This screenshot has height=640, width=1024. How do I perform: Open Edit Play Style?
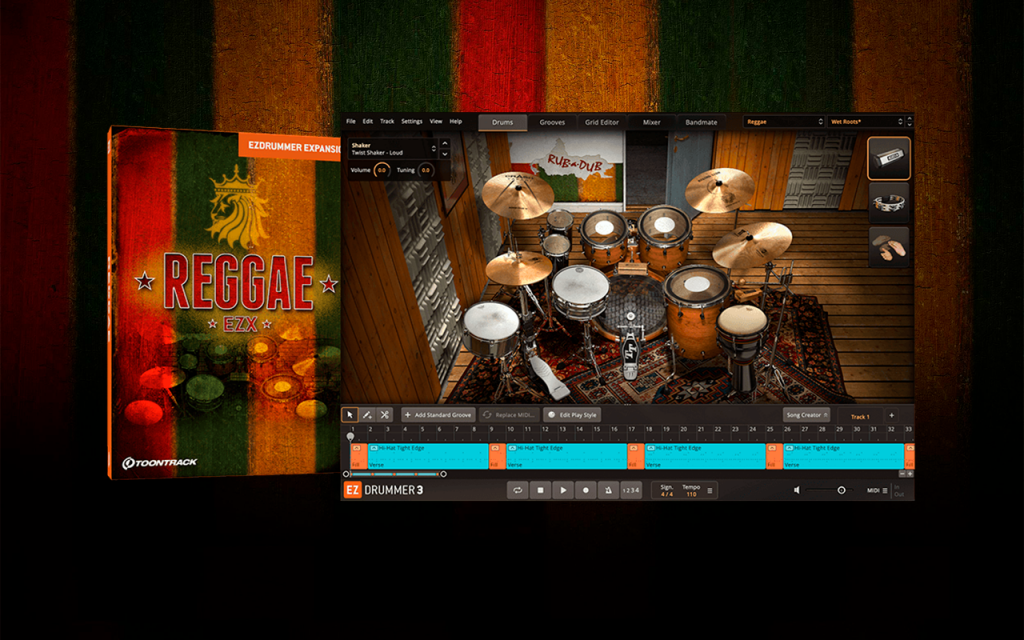click(572, 415)
